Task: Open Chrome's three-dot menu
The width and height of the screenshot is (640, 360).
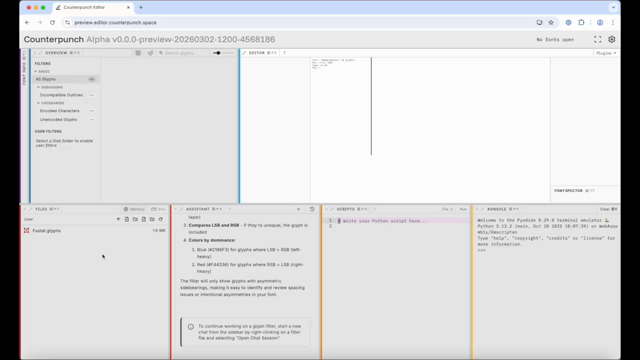Action: coord(613,22)
